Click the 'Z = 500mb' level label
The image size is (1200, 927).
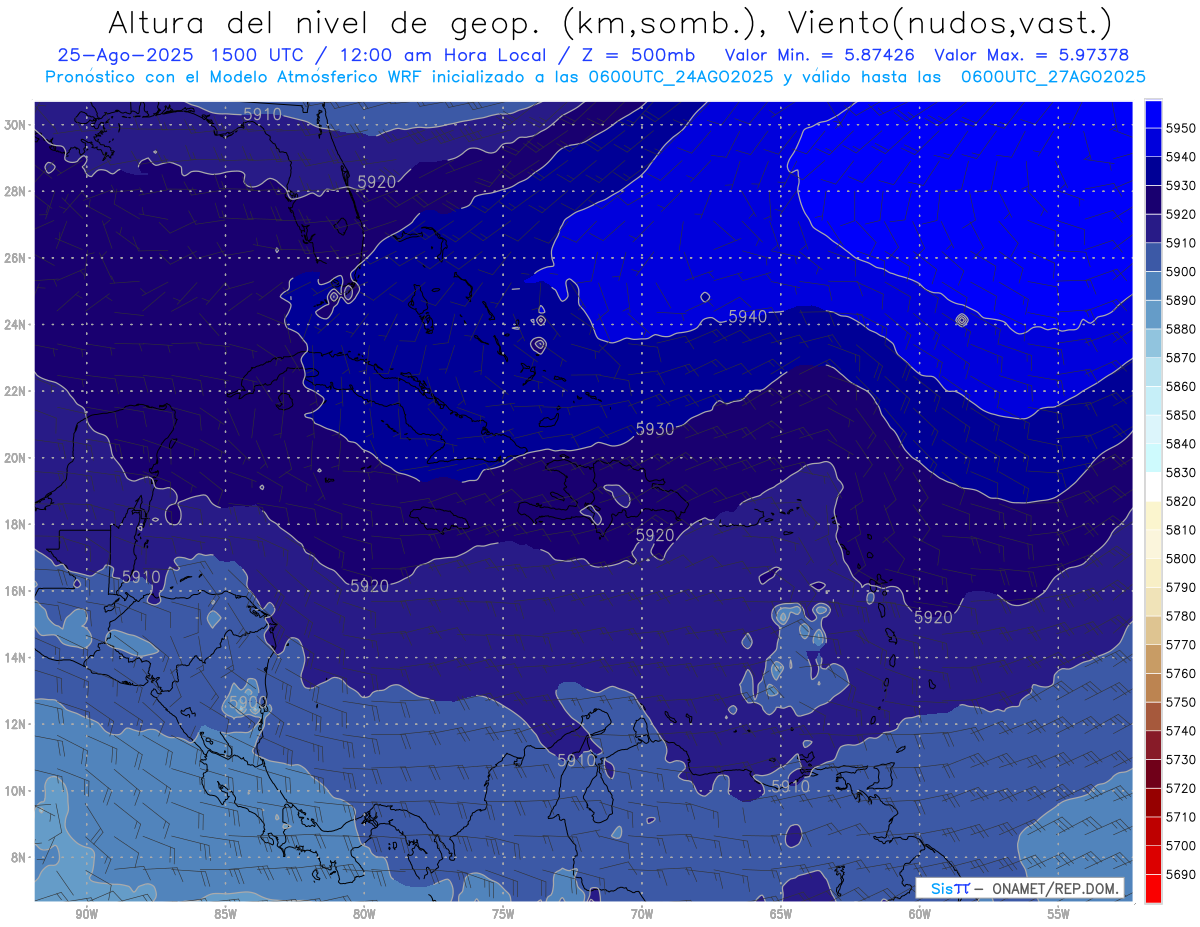637,56
